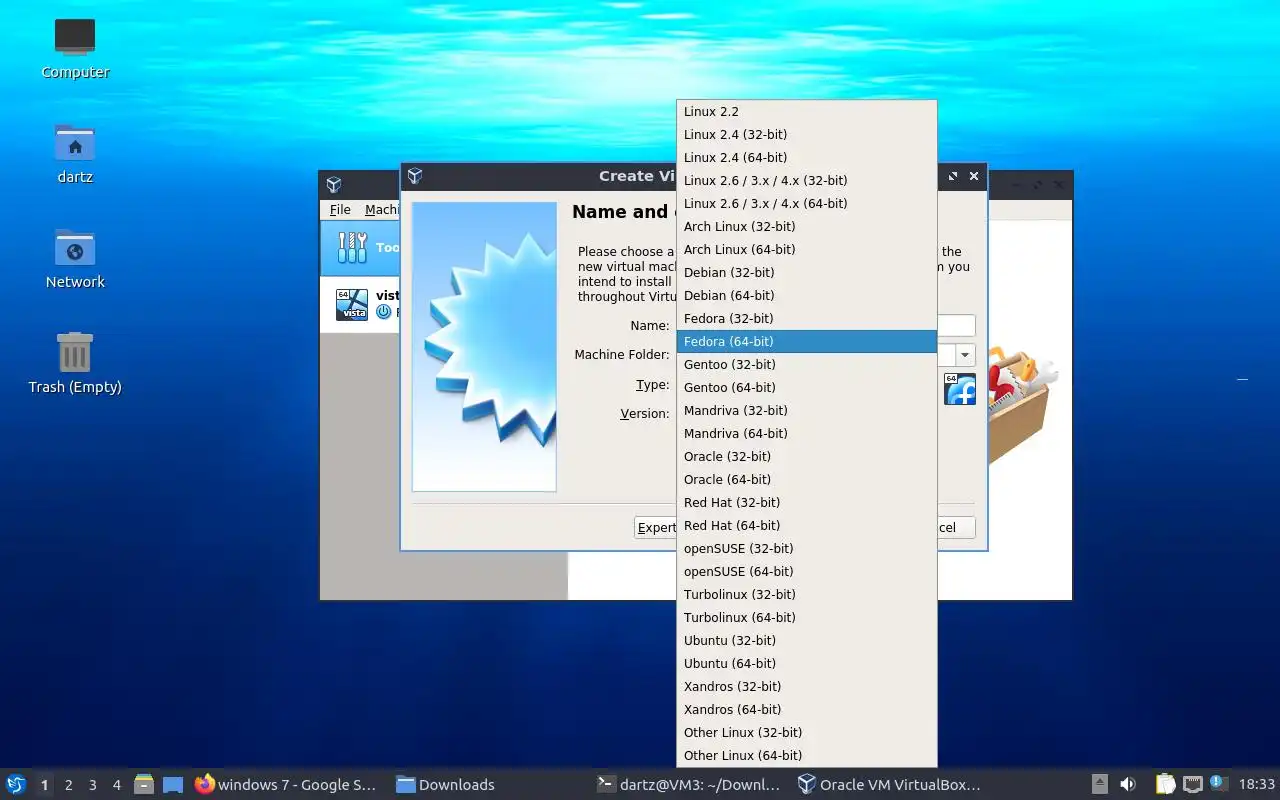Pick openSUSE (64-bit) version

[x=807, y=571]
